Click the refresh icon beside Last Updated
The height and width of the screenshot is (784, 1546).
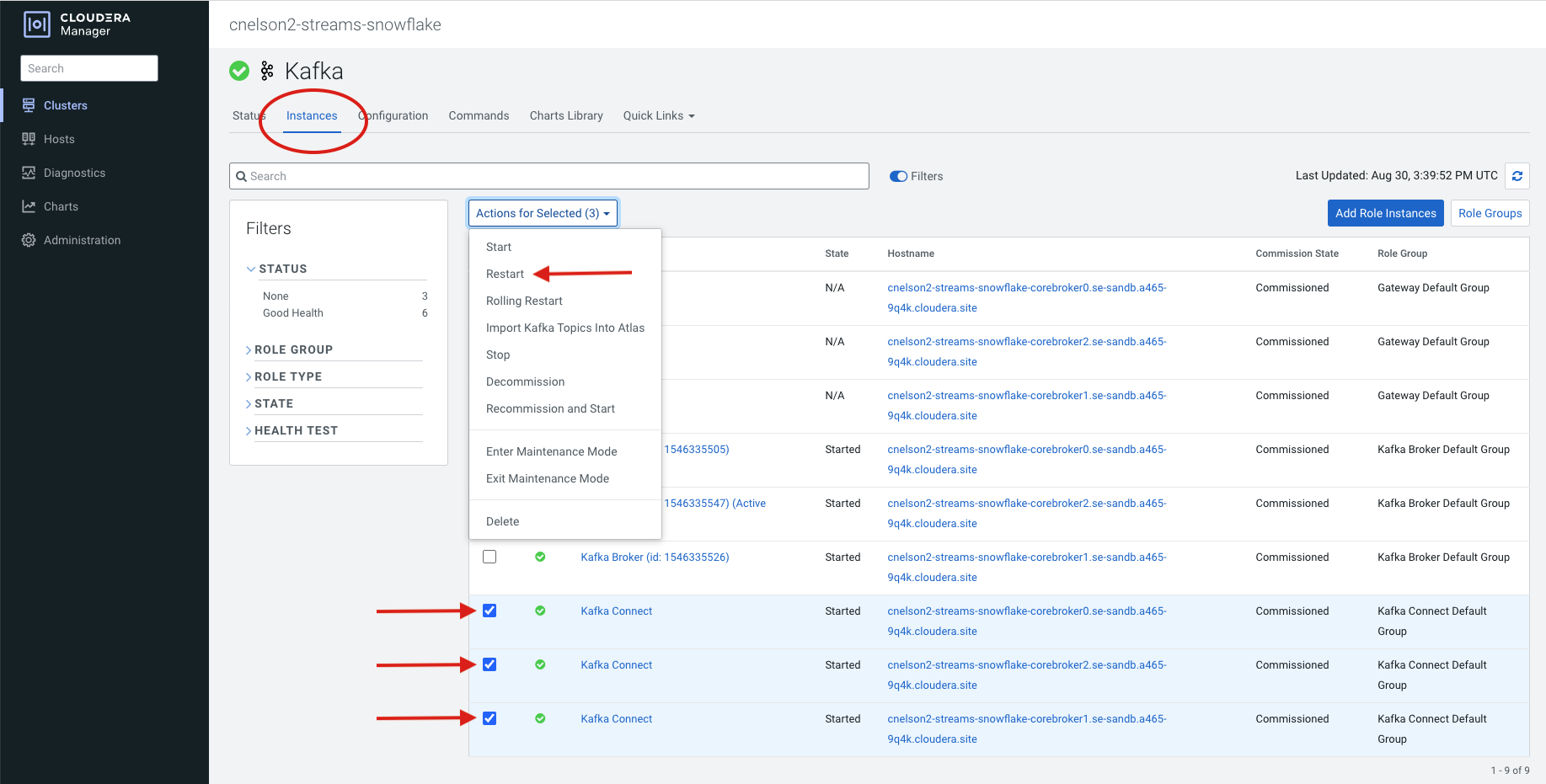point(1517,176)
